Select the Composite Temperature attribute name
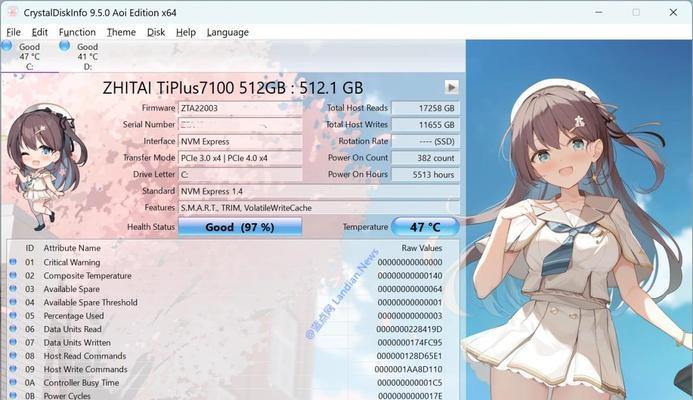 [88, 276]
